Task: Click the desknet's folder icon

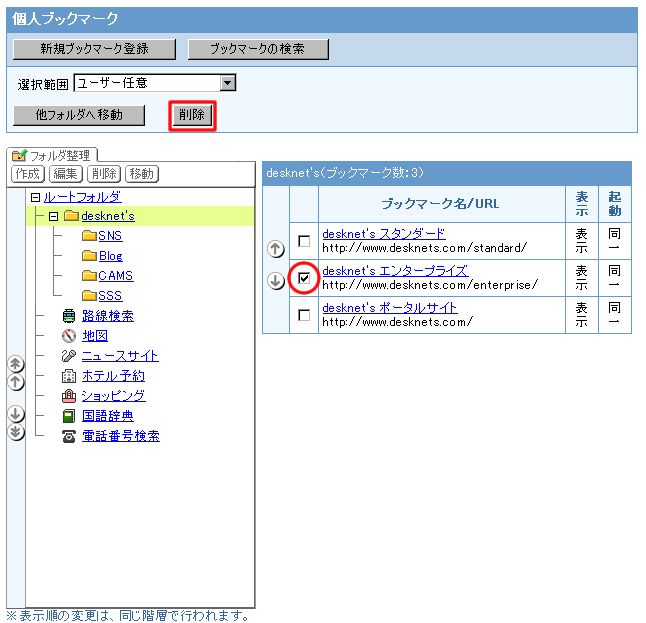Action: pyautogui.click(x=71, y=215)
